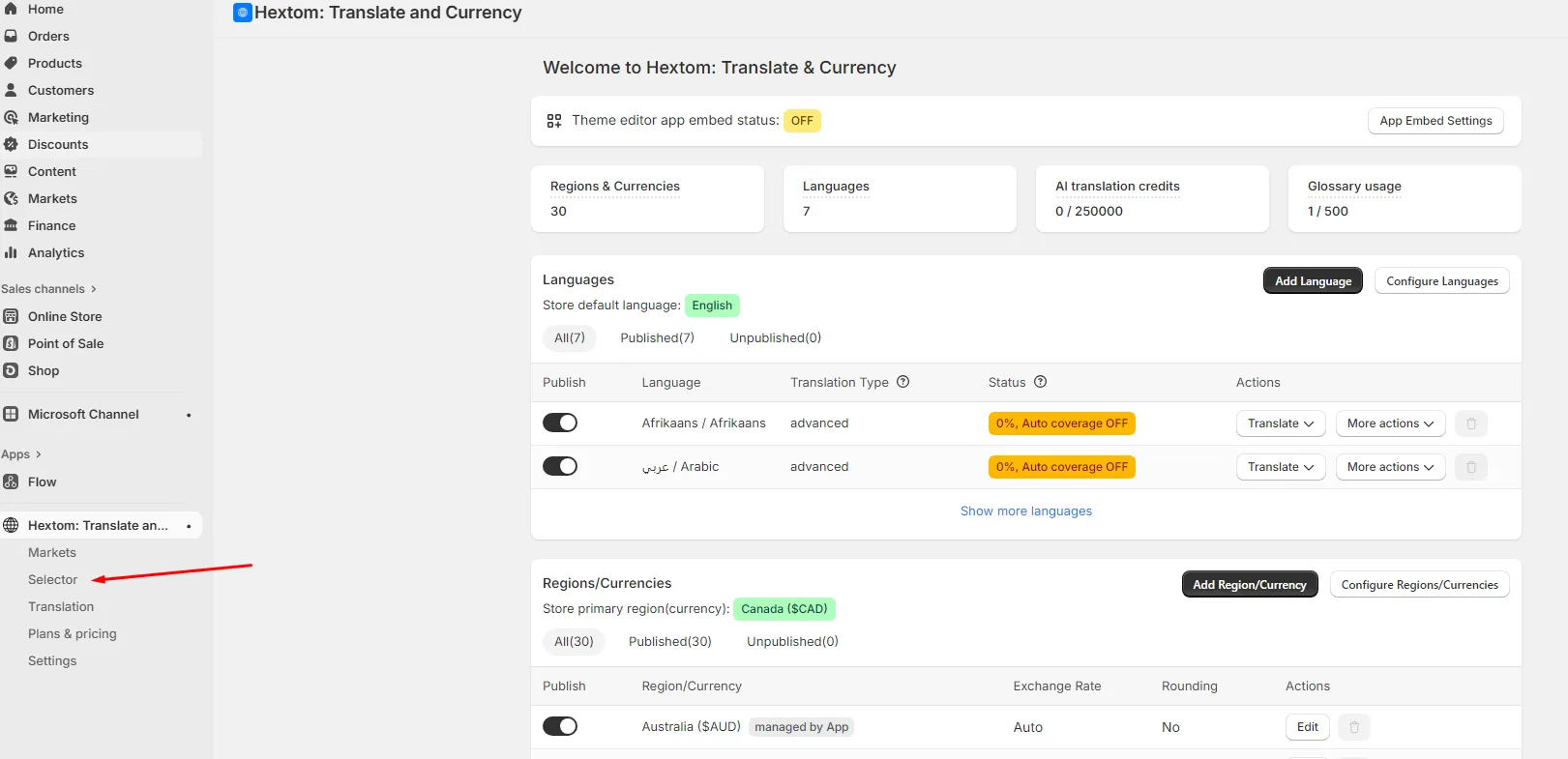Click the Marketing target icon

click(x=11, y=117)
